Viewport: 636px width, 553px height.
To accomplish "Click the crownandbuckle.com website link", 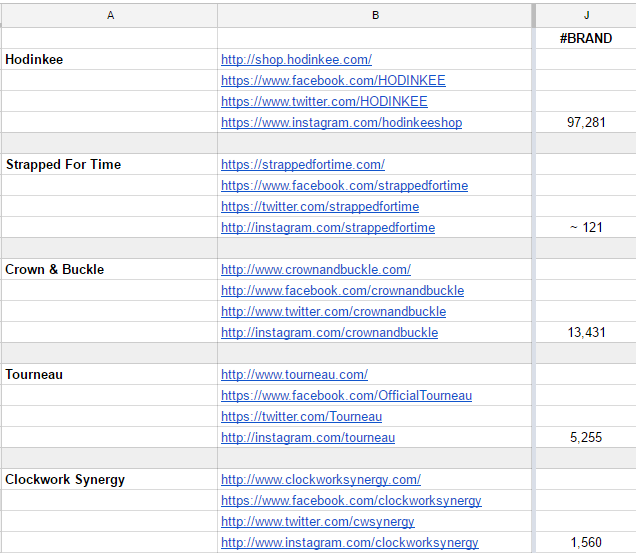I will [x=315, y=270].
